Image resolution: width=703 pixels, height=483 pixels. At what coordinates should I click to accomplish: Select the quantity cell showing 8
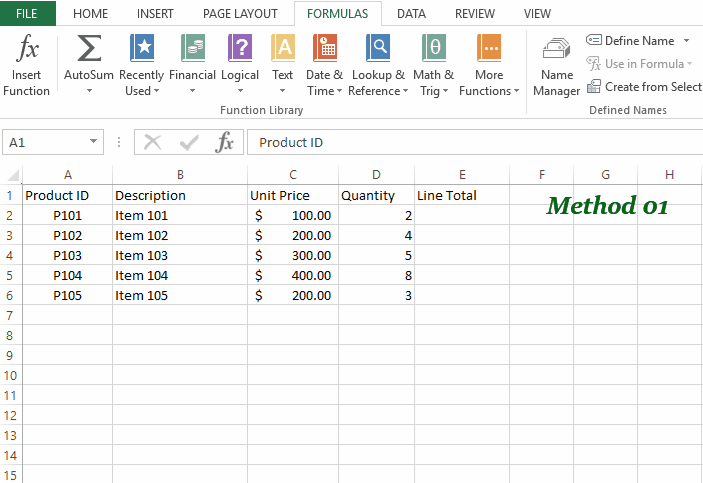pyautogui.click(x=377, y=276)
